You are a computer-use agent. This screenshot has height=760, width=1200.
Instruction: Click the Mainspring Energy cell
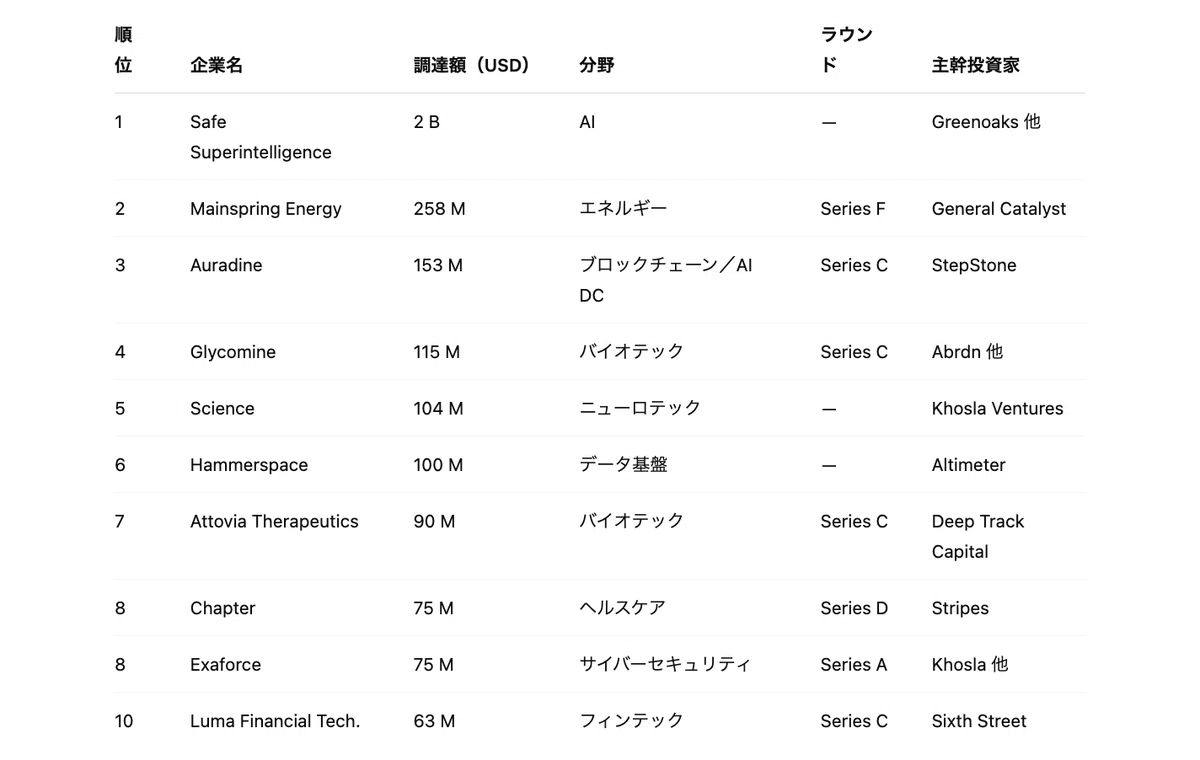click(266, 209)
